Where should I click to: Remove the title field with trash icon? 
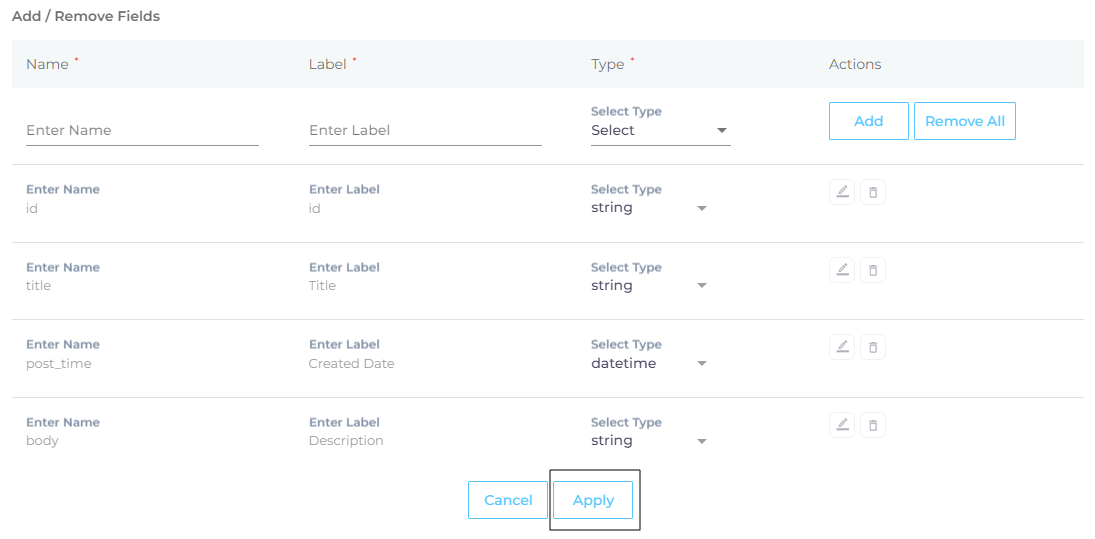coord(872,270)
